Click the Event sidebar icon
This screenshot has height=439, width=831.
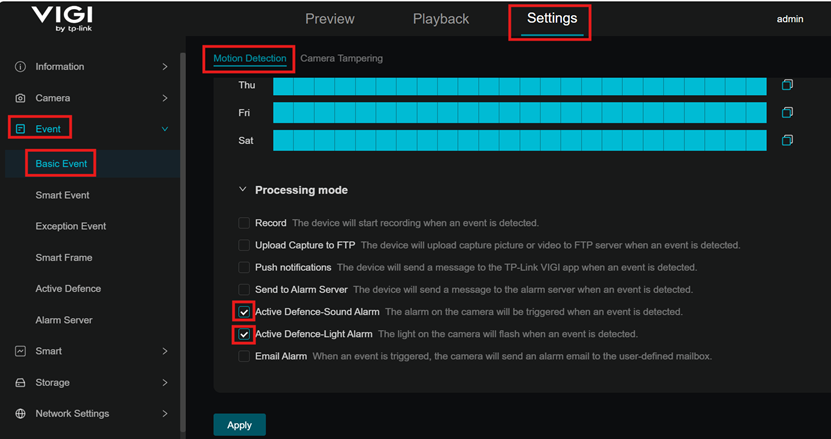tap(20, 129)
